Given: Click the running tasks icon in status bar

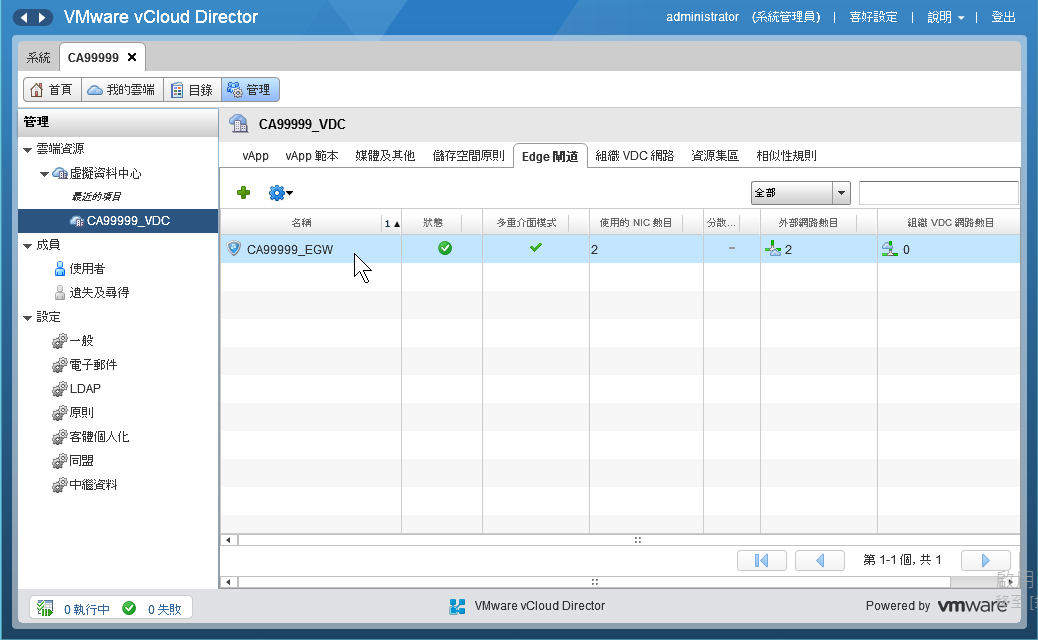Looking at the screenshot, I should [x=45, y=608].
